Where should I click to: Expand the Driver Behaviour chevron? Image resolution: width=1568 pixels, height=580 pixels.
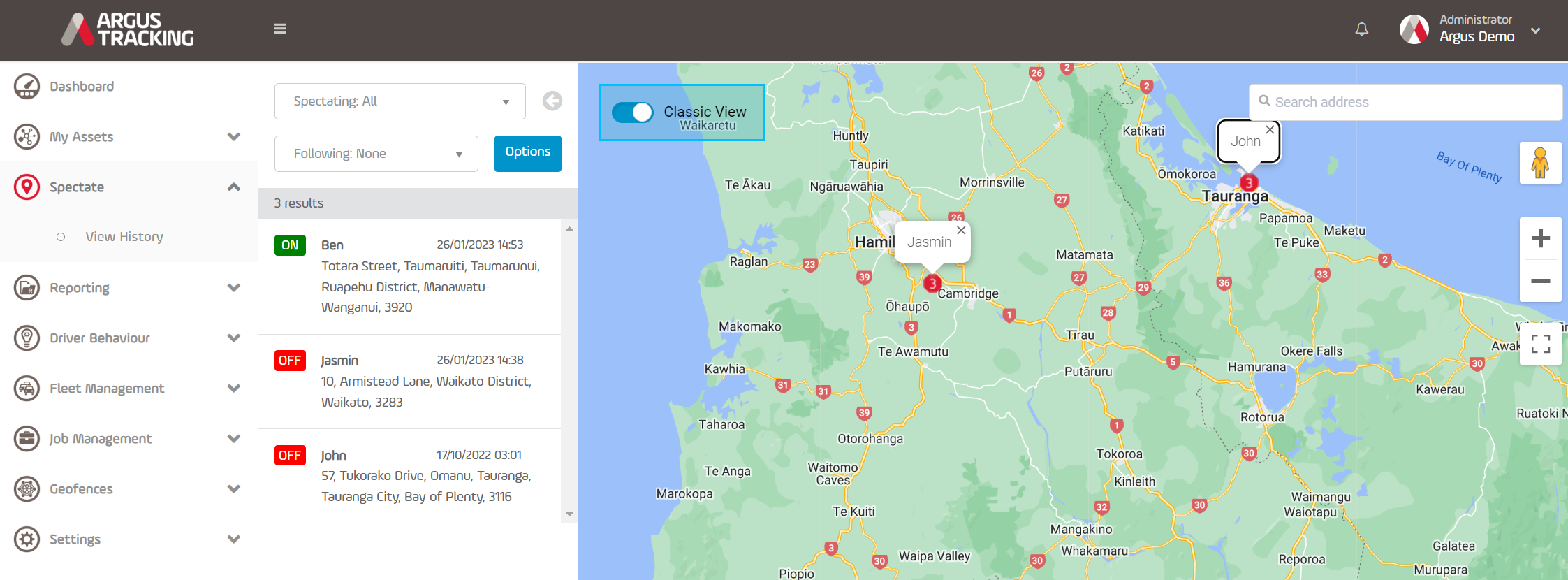tap(234, 338)
